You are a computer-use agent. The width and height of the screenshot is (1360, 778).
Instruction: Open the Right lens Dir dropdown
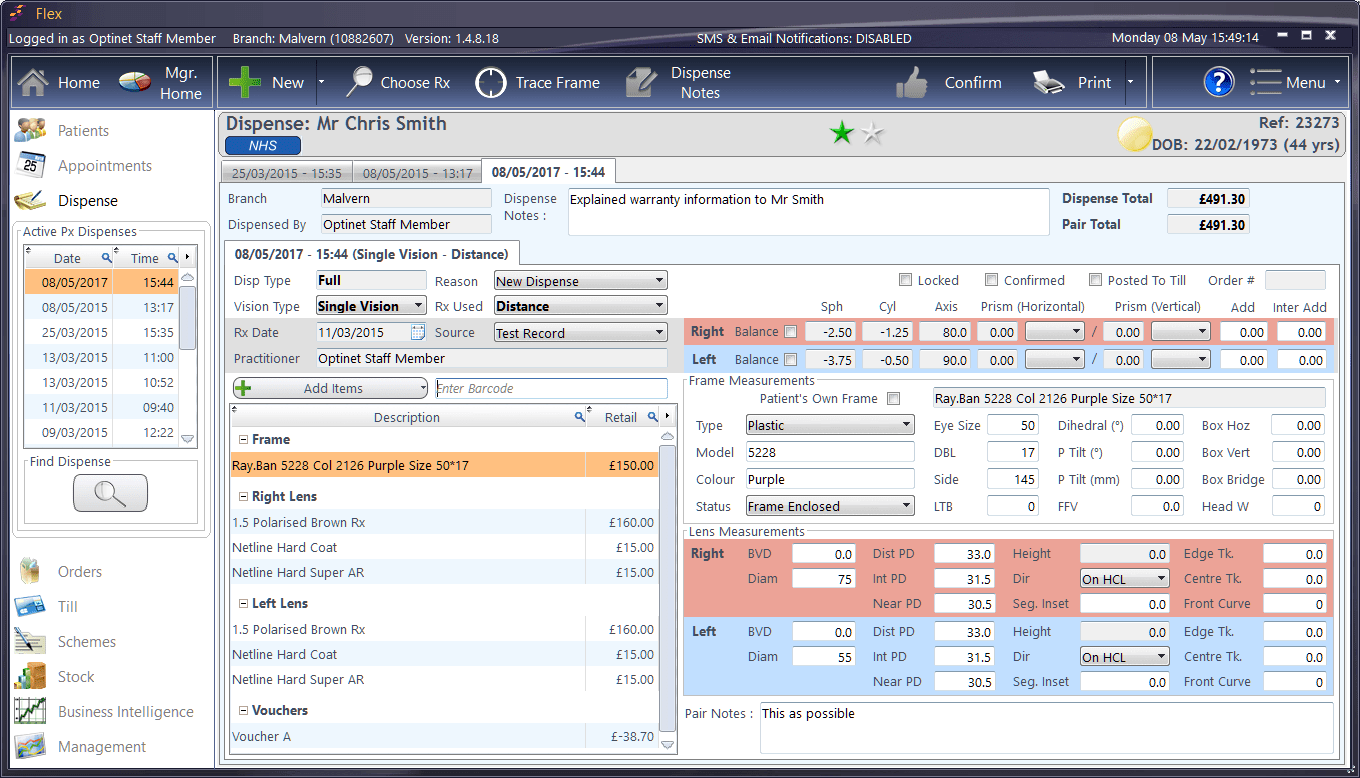point(1124,578)
